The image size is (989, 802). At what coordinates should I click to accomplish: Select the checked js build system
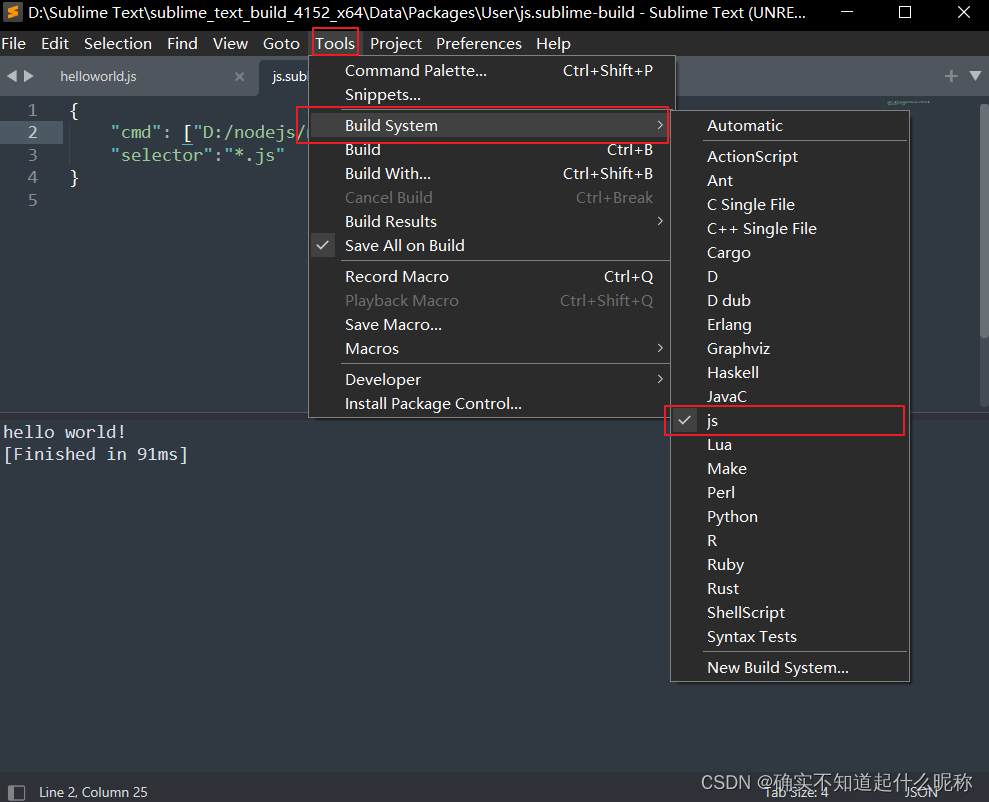[790, 421]
